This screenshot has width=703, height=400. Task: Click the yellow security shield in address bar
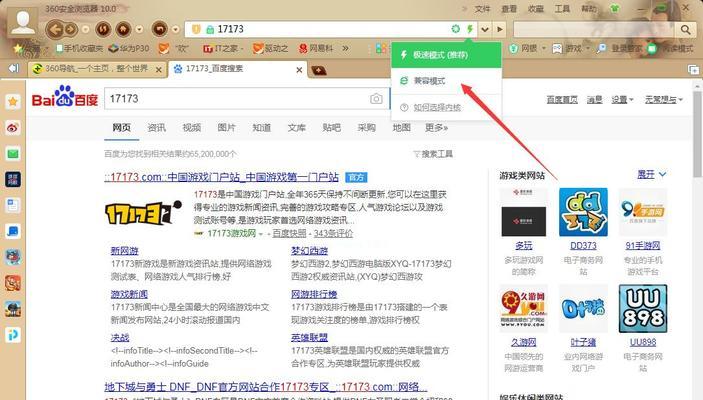[x=196, y=30]
